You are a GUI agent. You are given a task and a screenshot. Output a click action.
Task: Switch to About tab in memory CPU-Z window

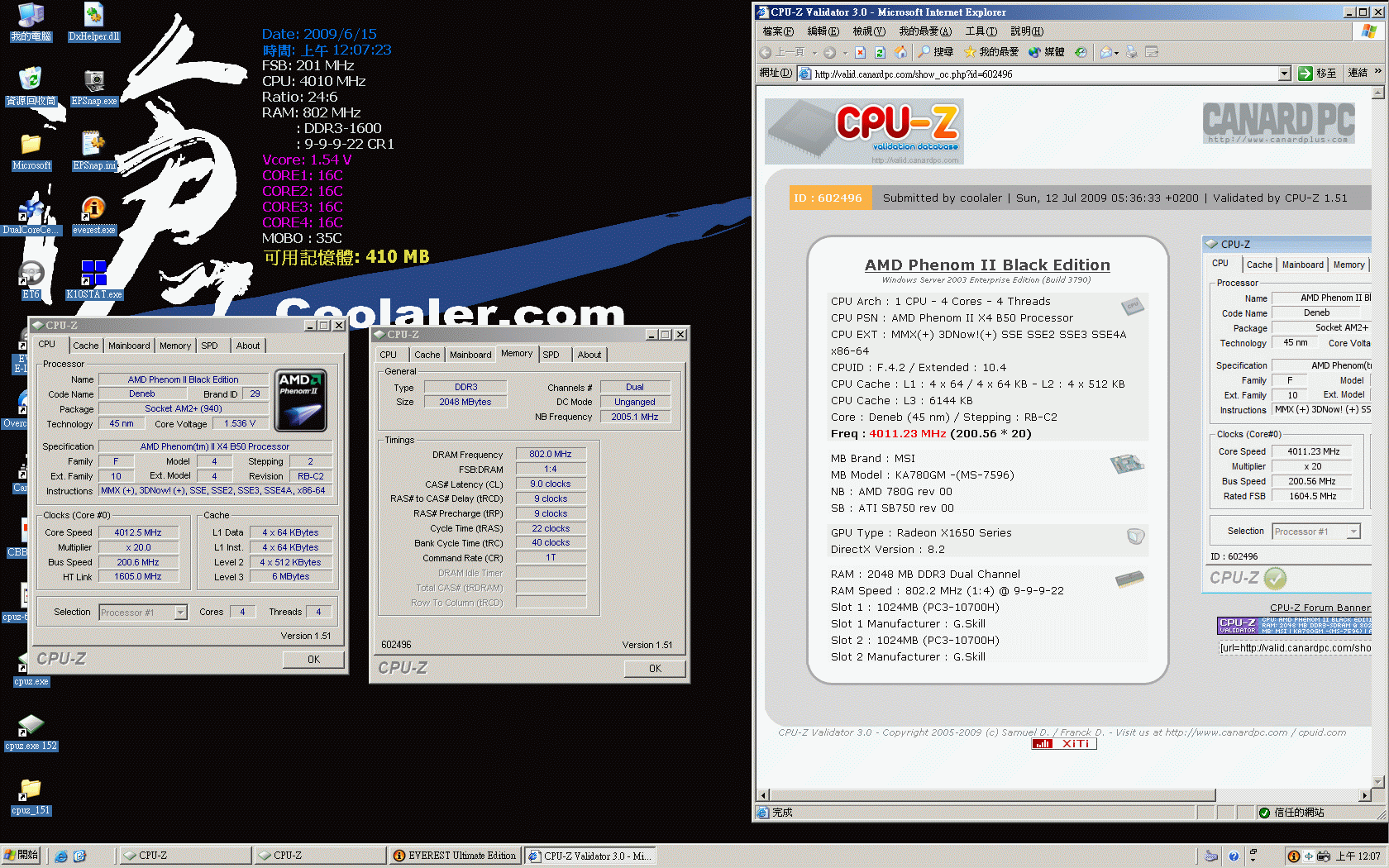click(x=589, y=355)
